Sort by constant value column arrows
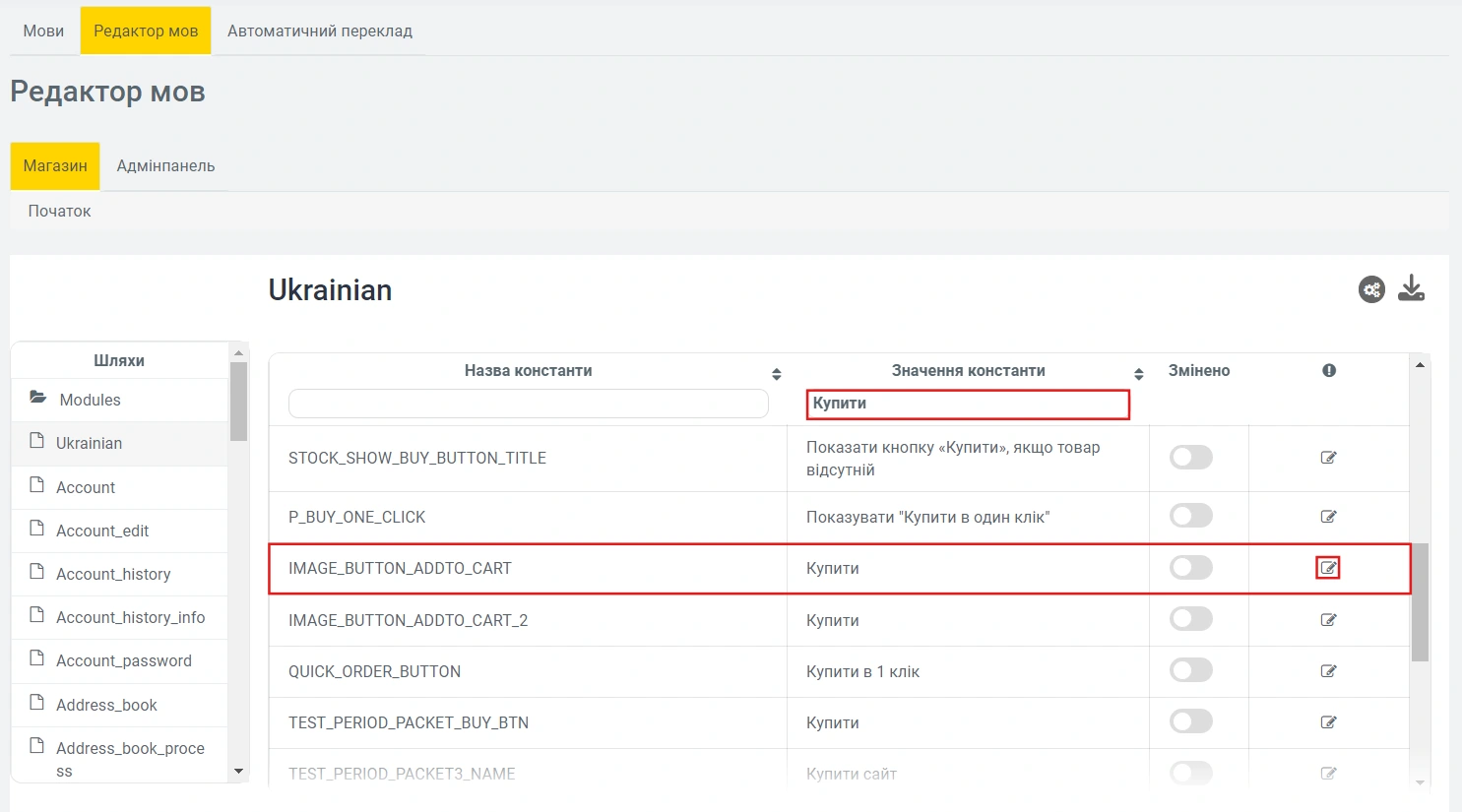This screenshot has width=1462, height=812. pos(1138,374)
